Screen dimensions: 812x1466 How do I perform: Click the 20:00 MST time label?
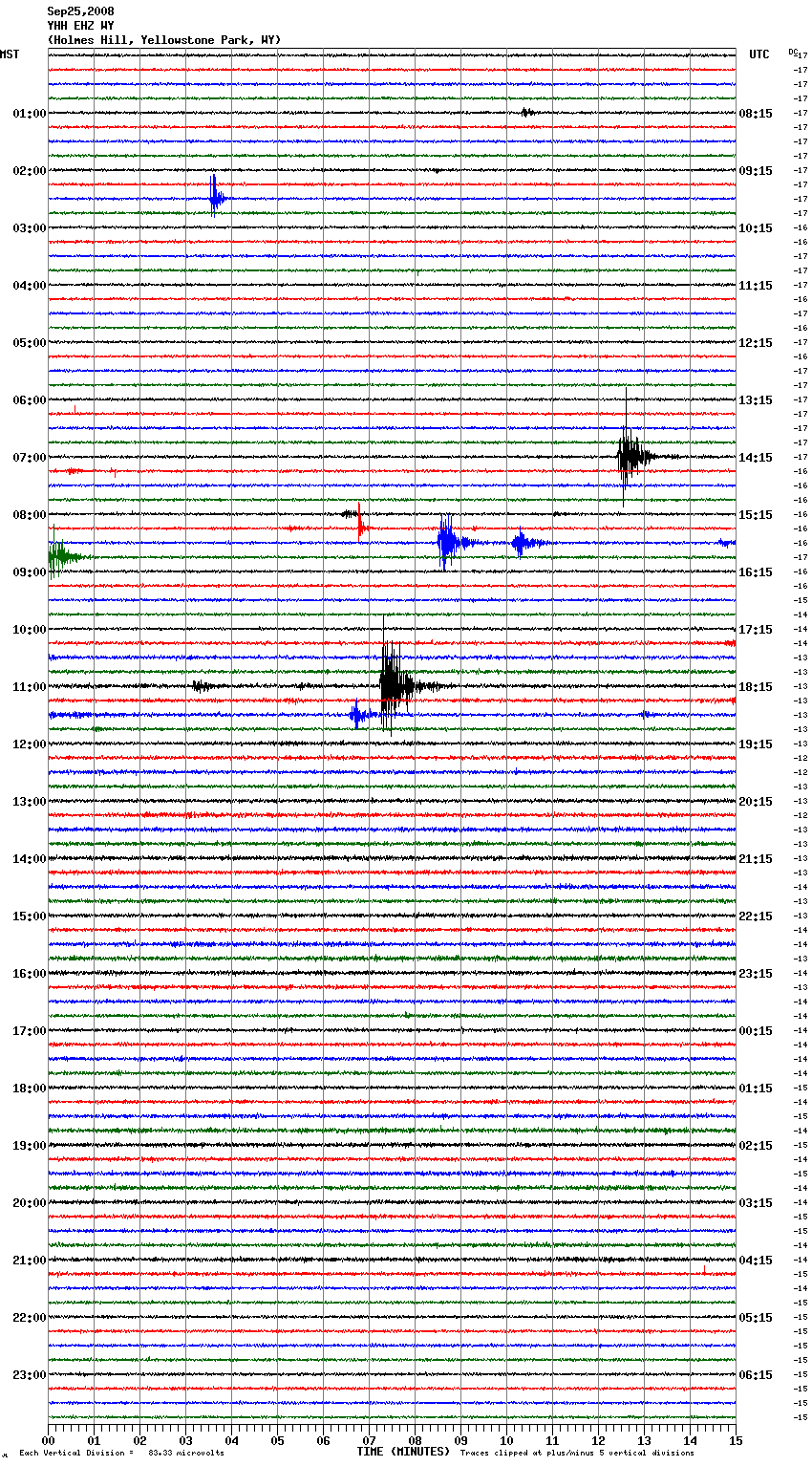tap(29, 1203)
